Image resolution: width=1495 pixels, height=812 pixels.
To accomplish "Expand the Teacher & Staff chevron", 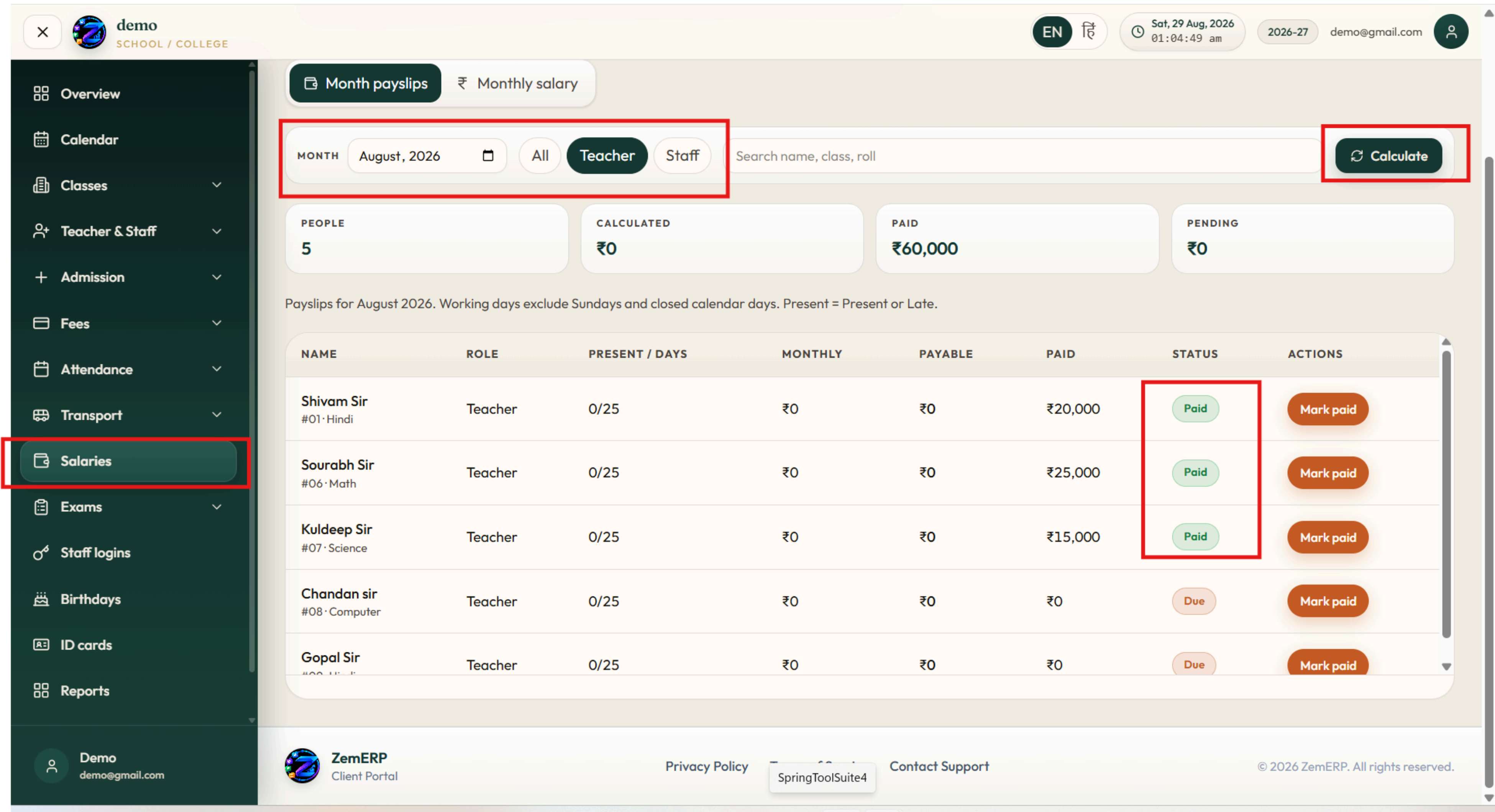I will tap(217, 231).
